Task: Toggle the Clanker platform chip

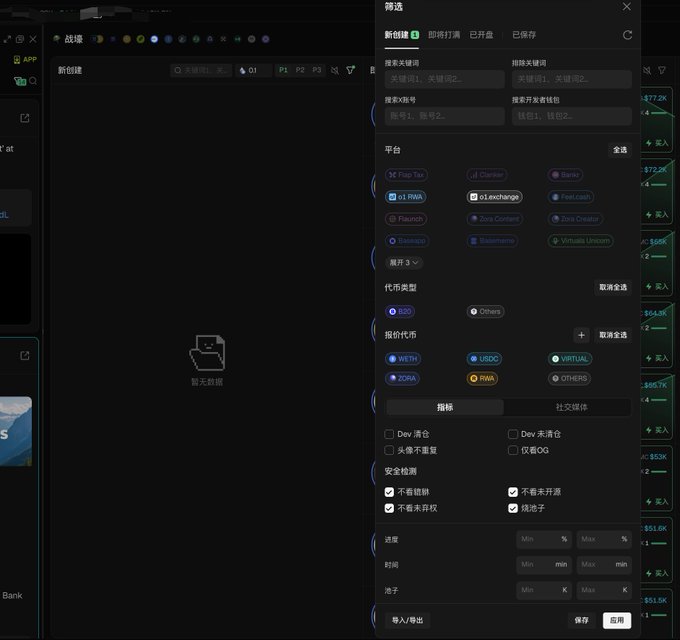Action: point(487,175)
